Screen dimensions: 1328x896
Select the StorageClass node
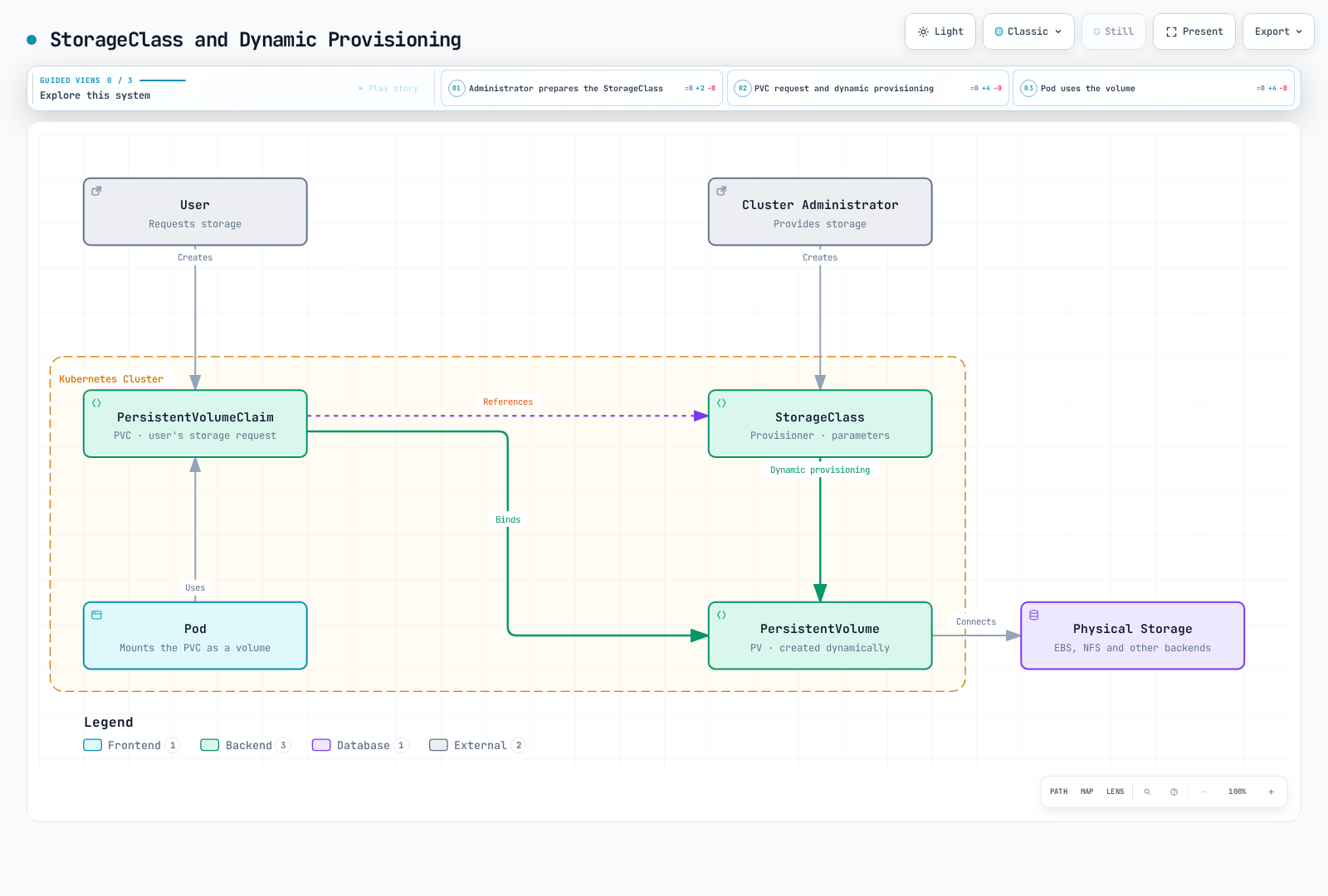pos(820,424)
